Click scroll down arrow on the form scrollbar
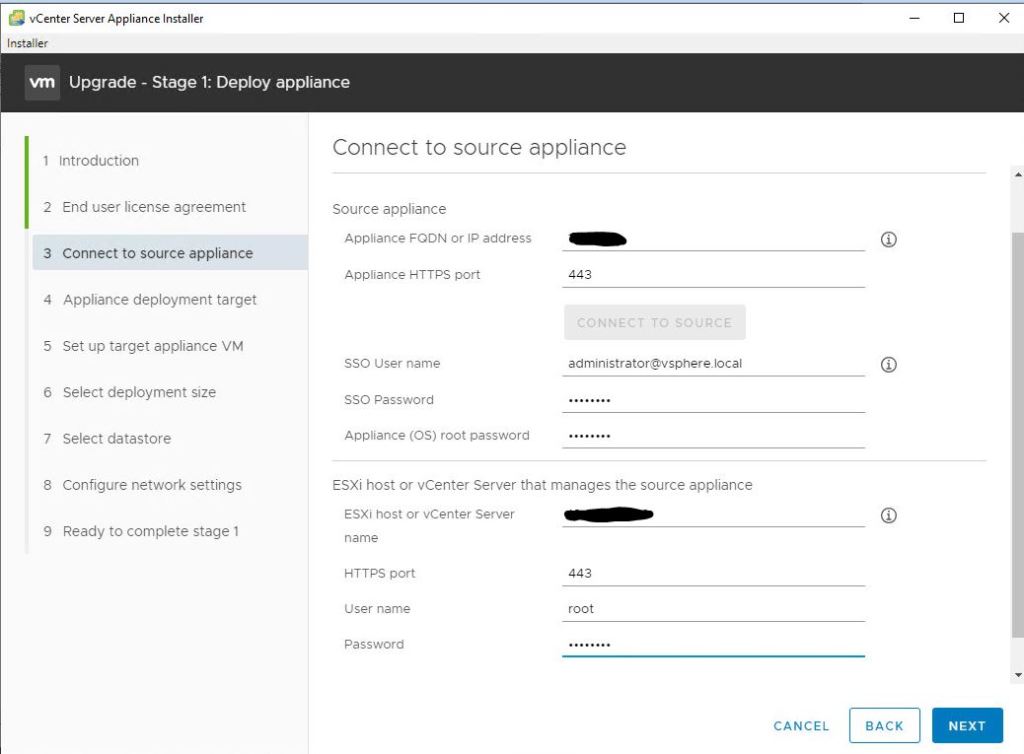 pyautogui.click(x=1017, y=676)
